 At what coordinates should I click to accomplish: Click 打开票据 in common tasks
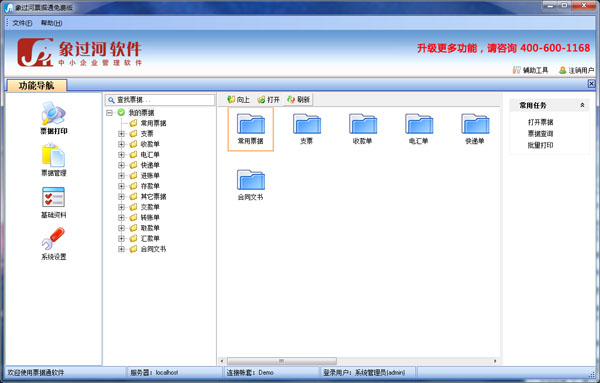(540, 122)
